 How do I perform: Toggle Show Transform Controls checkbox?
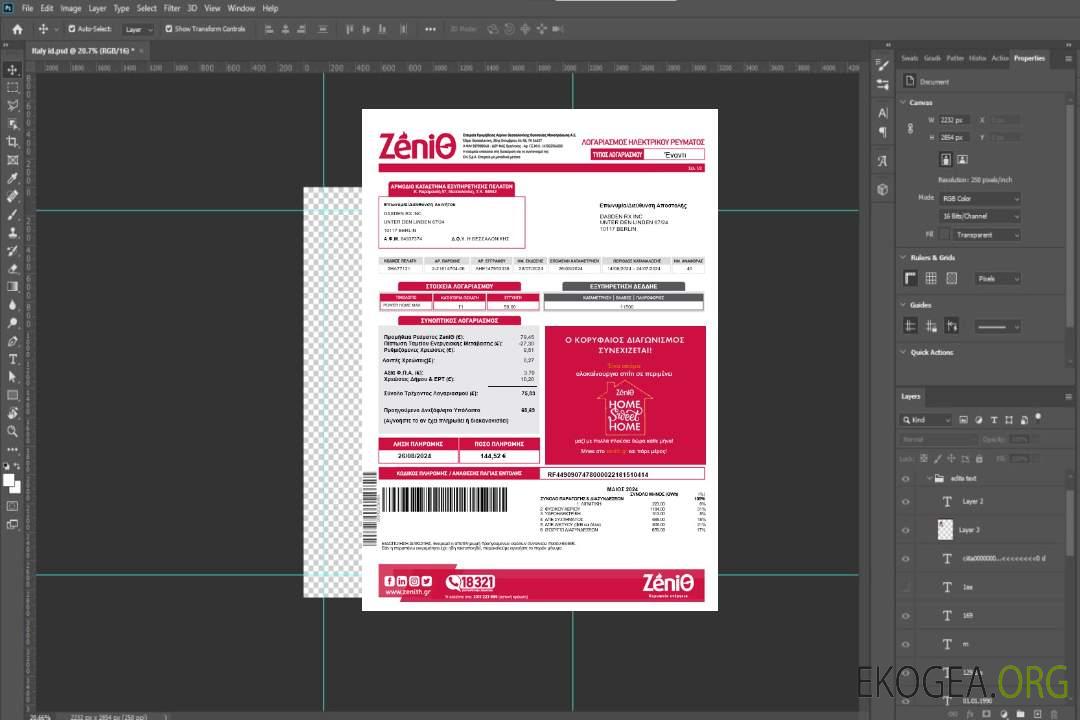169,29
